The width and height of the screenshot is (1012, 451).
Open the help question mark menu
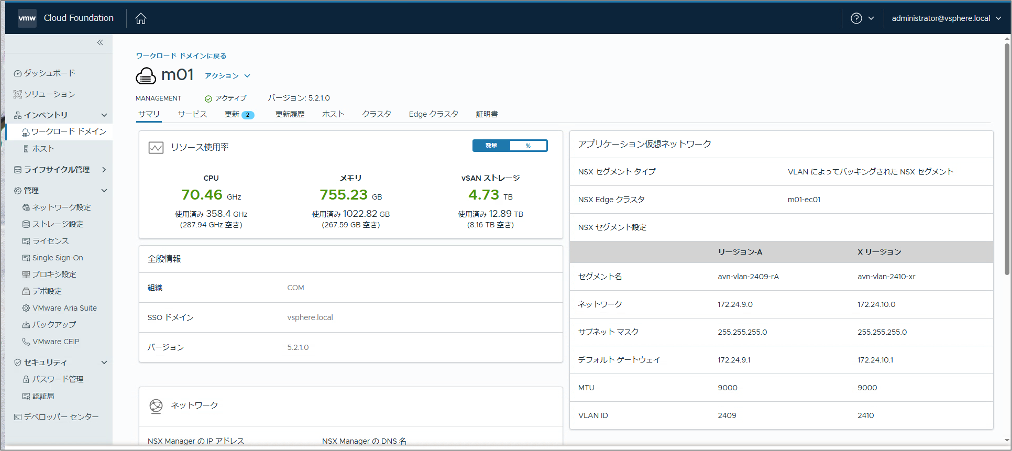tap(856, 19)
